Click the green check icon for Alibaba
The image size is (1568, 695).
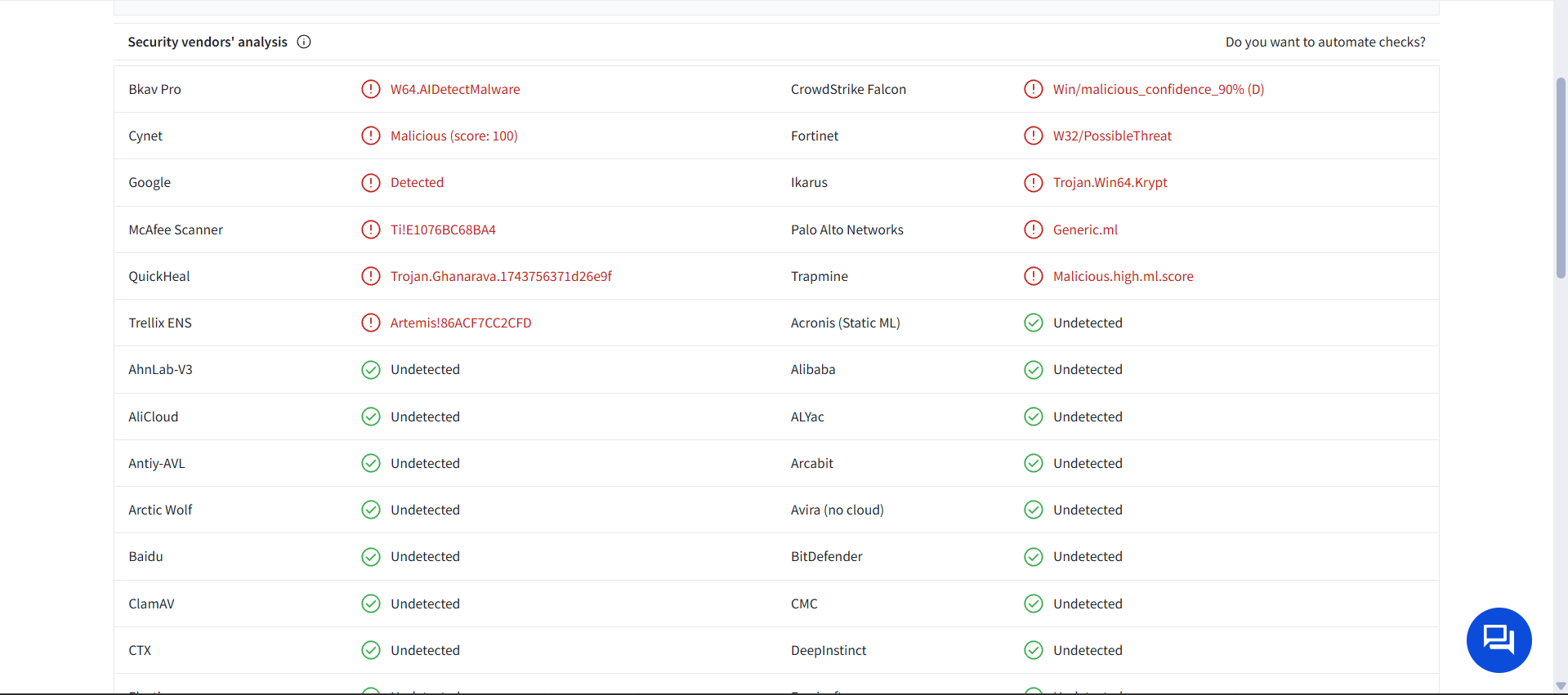click(x=1034, y=369)
